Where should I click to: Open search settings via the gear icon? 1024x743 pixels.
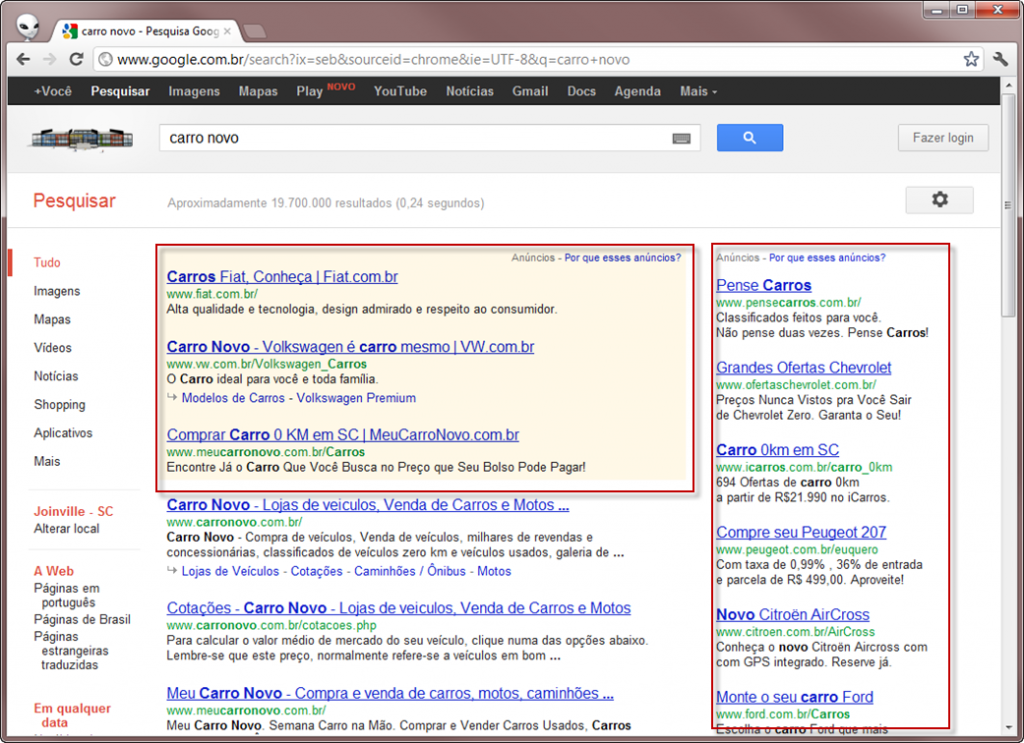pyautogui.click(x=938, y=200)
